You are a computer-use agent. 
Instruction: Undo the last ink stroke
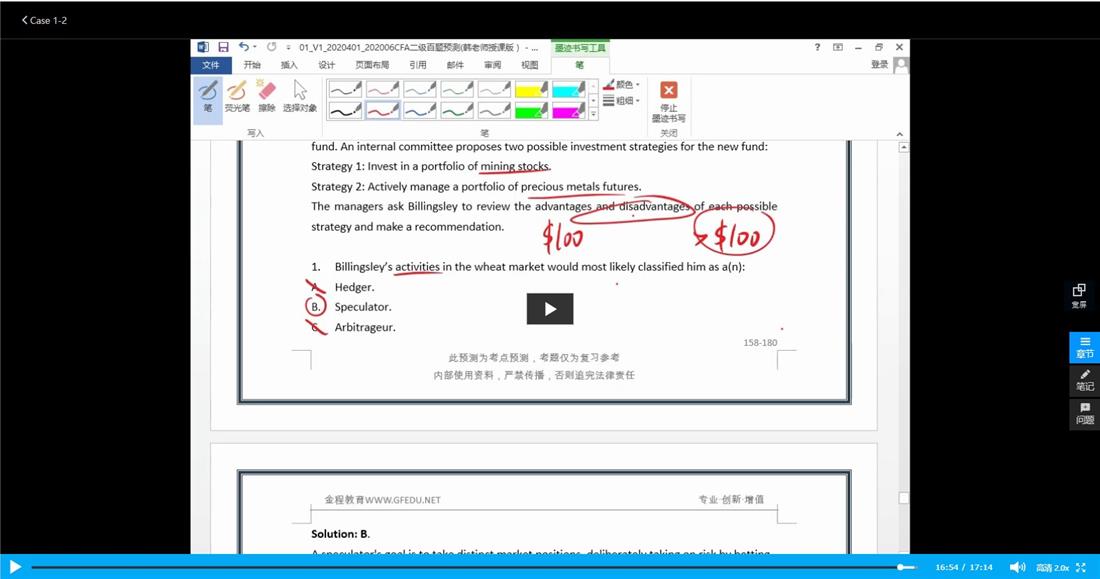pos(243,47)
